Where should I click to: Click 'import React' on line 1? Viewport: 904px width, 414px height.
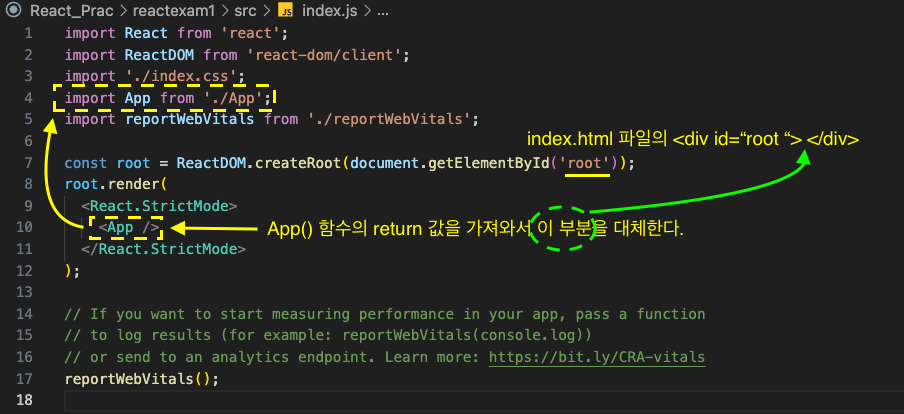116,33
